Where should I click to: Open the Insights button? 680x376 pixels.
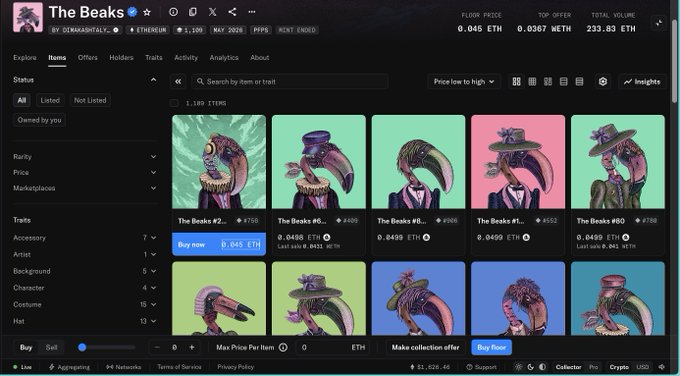point(642,82)
